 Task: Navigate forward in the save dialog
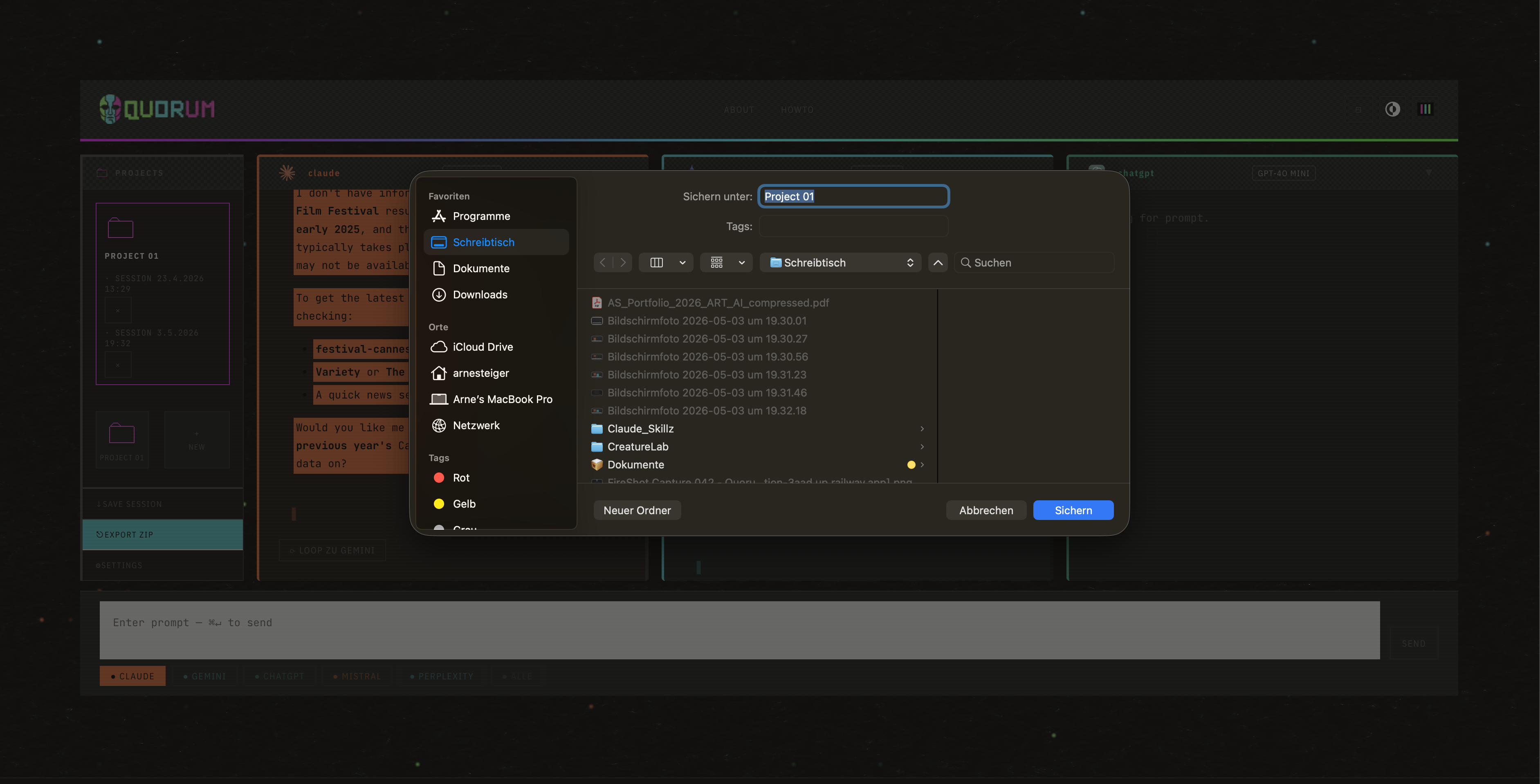623,262
